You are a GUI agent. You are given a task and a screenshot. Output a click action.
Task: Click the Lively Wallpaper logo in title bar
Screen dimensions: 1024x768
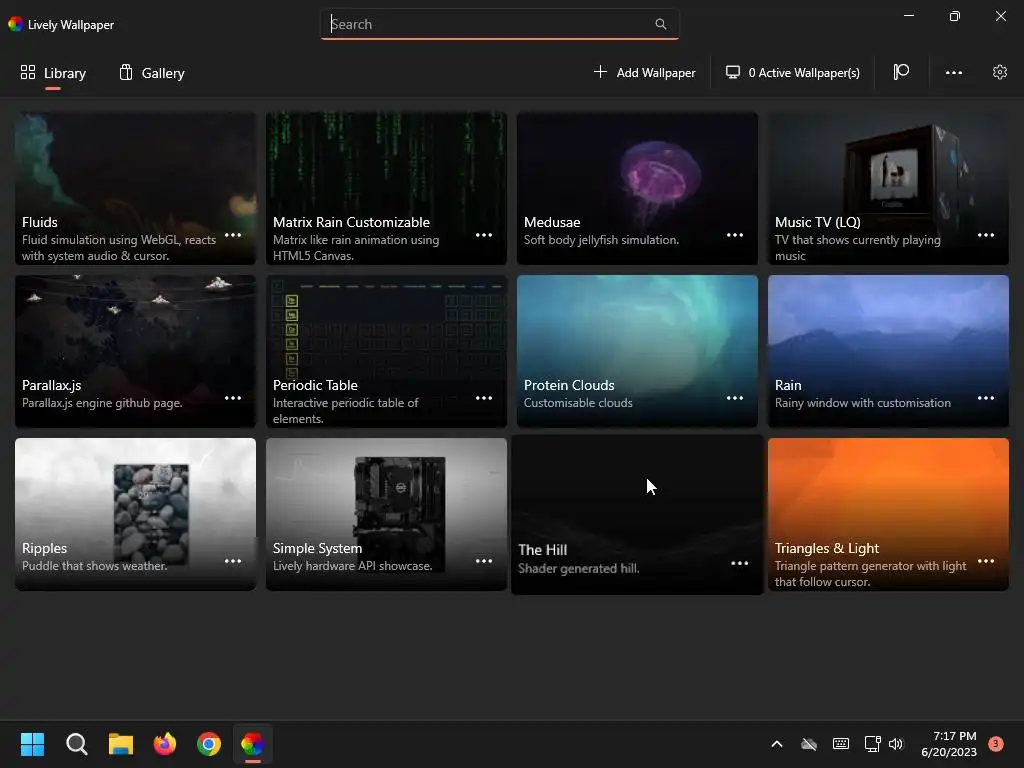click(x=16, y=24)
